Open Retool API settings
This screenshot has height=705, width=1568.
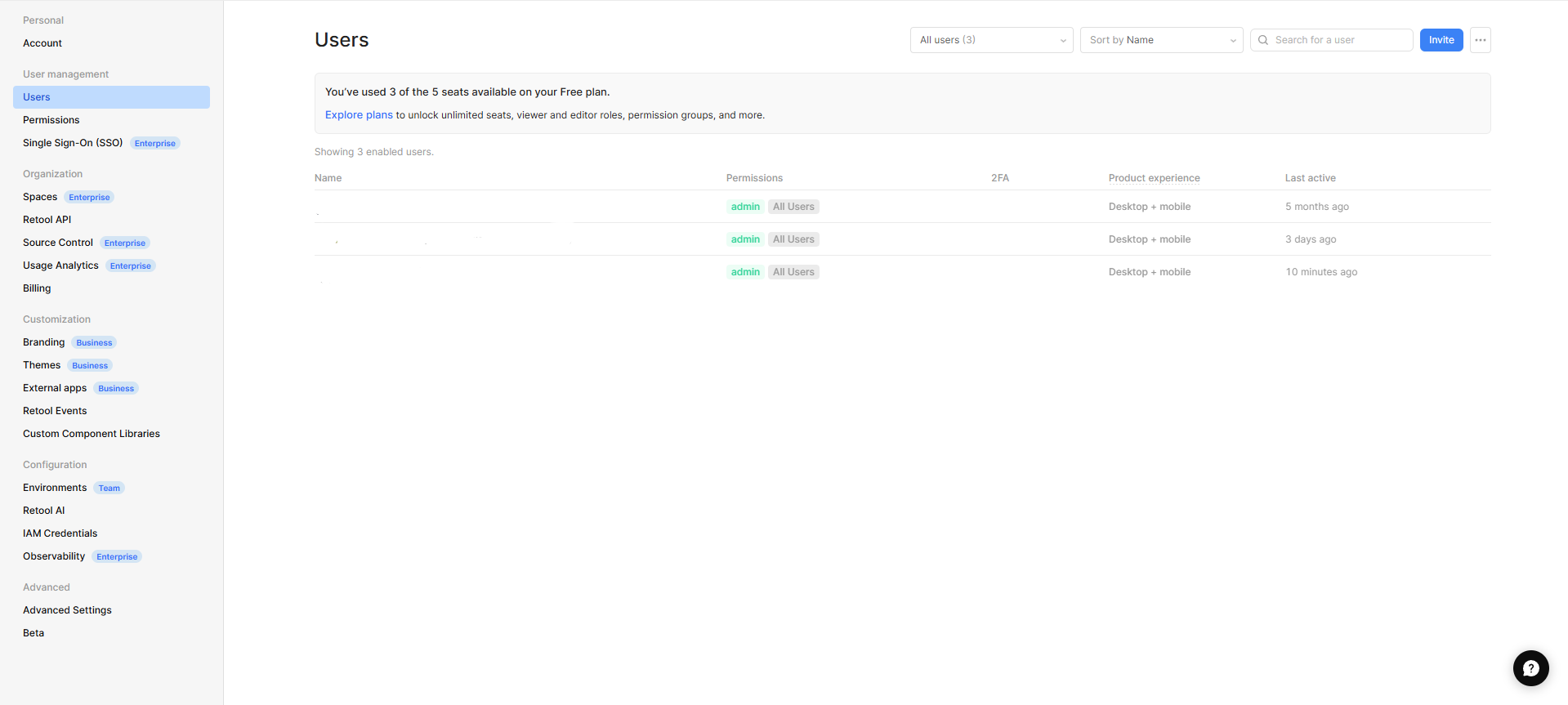47,220
